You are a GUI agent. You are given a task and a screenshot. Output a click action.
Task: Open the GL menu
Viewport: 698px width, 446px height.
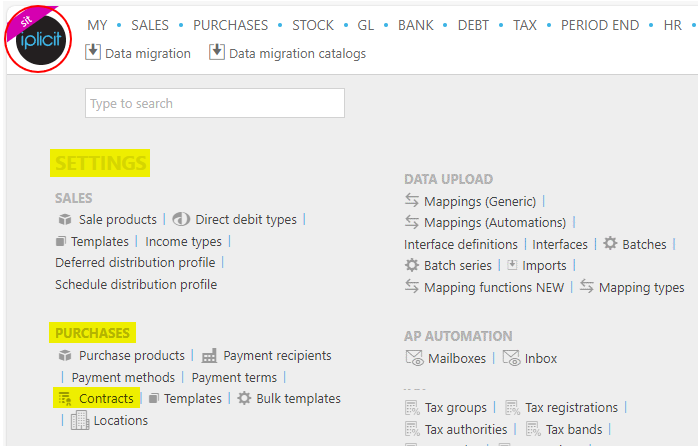[x=365, y=25]
